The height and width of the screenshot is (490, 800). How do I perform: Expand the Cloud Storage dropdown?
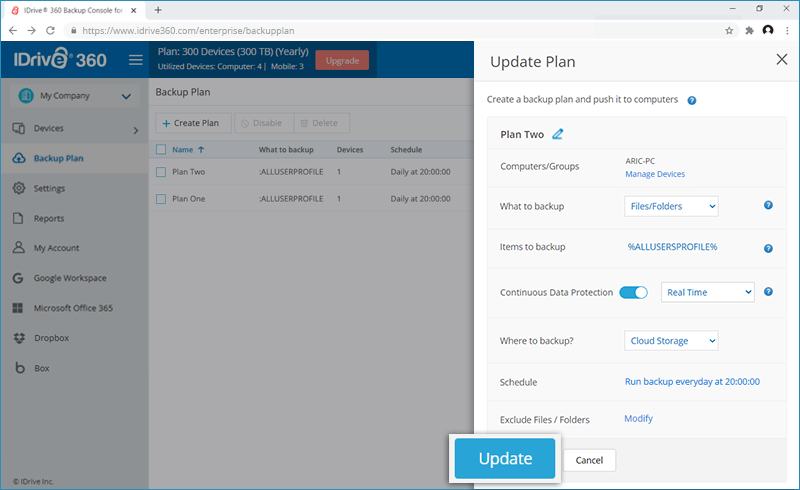point(671,341)
